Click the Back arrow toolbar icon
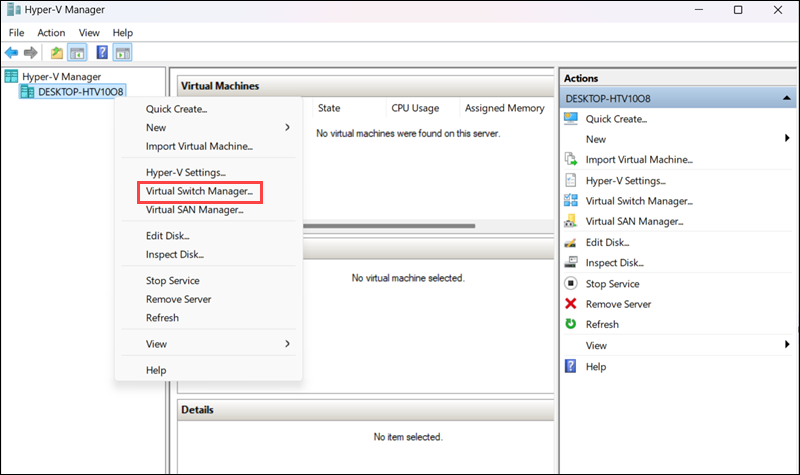 (11, 52)
